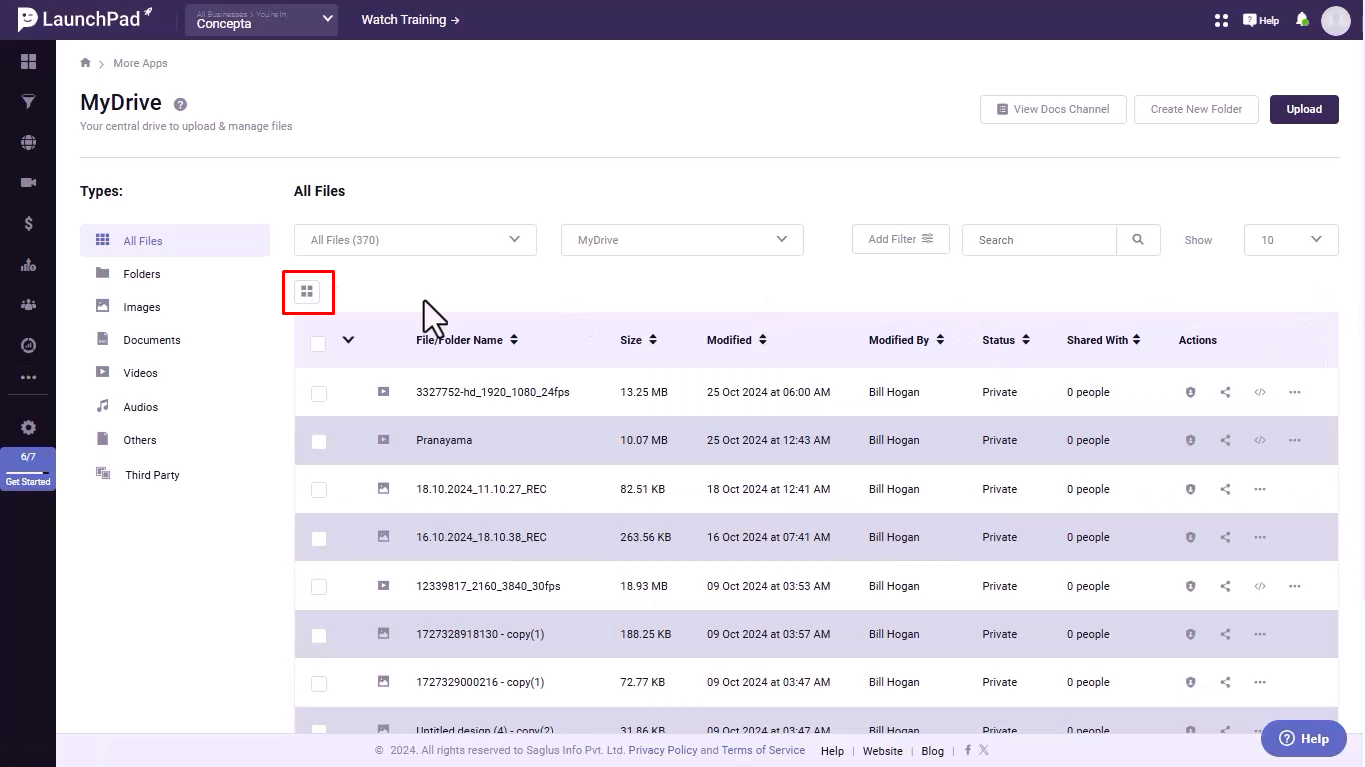Image resolution: width=1365 pixels, height=767 pixels.
Task: Open video camera icon in left sidebar
Action: (28, 183)
